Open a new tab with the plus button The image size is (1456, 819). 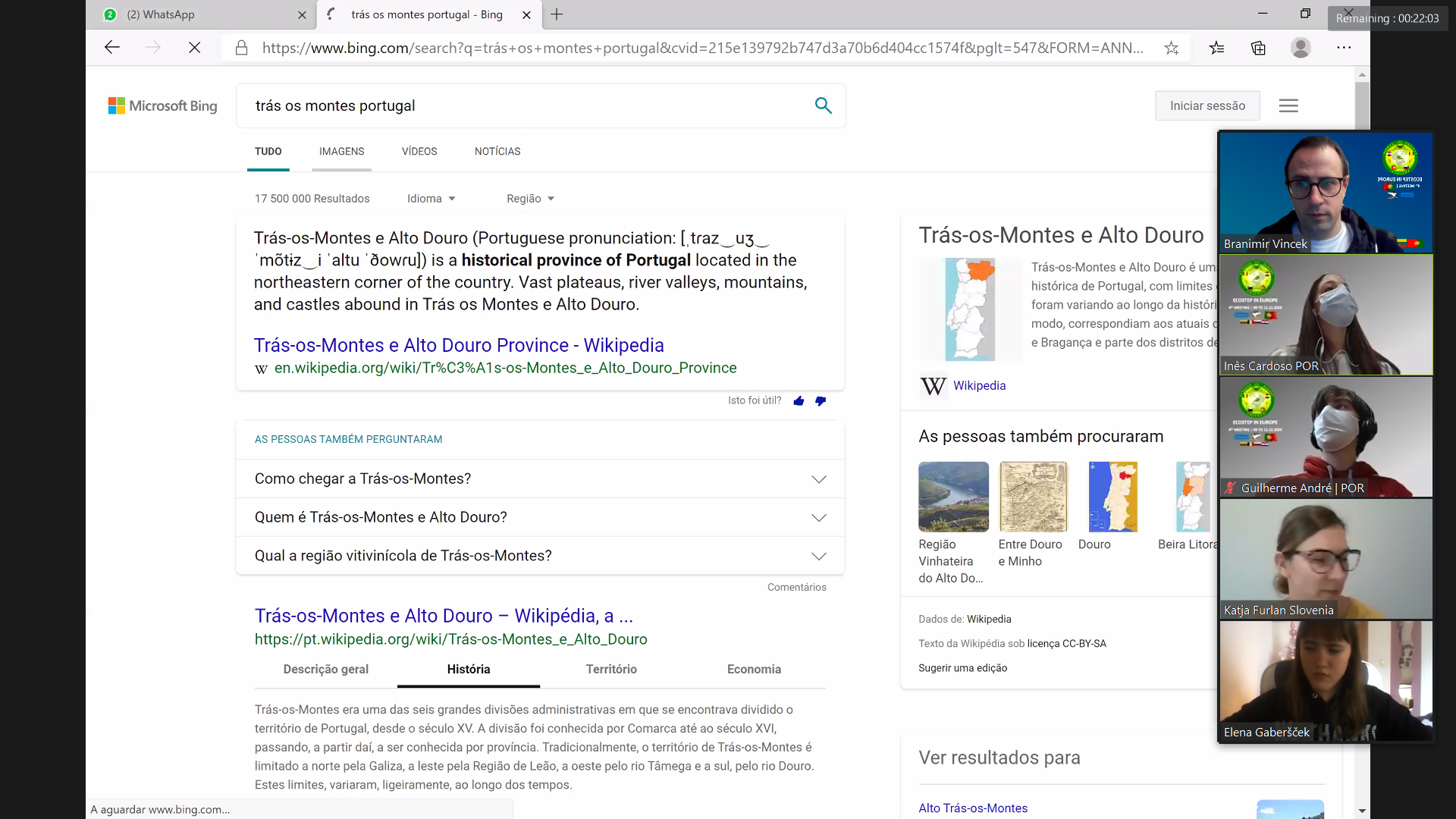tap(557, 14)
